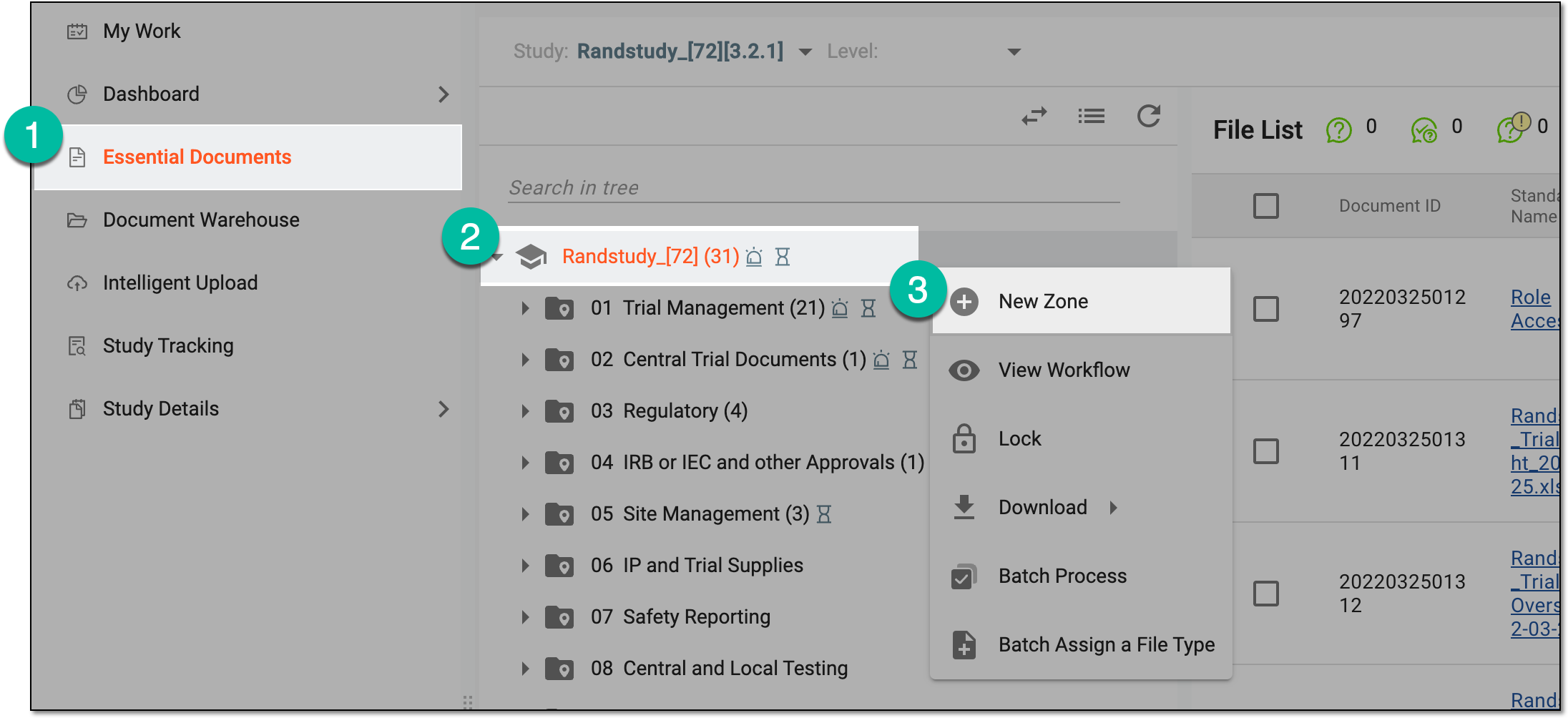
Task: Open My Work from sidebar
Action: click(142, 31)
